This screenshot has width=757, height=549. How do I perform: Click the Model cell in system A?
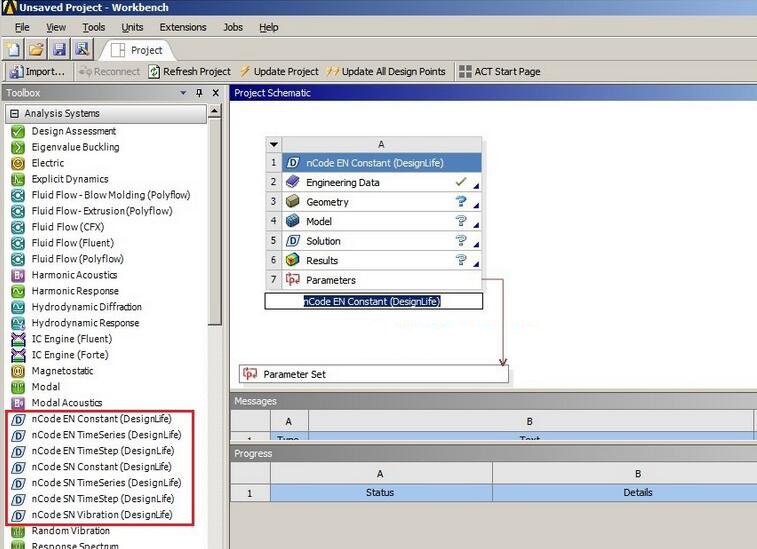click(381, 221)
